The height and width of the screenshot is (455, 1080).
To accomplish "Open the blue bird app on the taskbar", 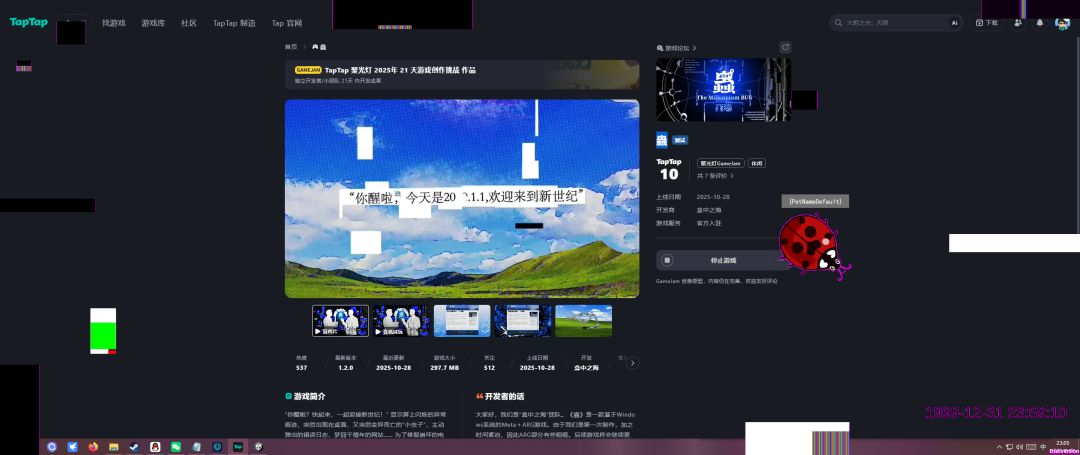I will coord(72,447).
